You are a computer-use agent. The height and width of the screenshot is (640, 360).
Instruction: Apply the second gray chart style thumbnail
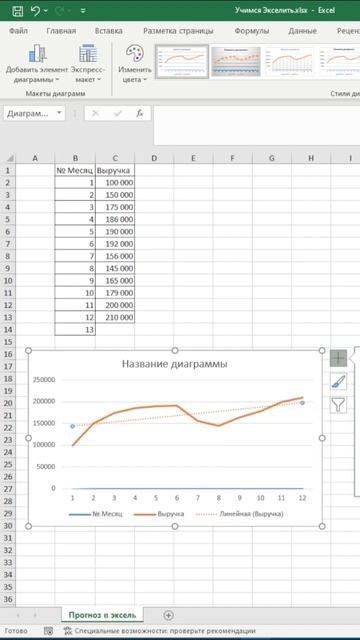(236, 61)
